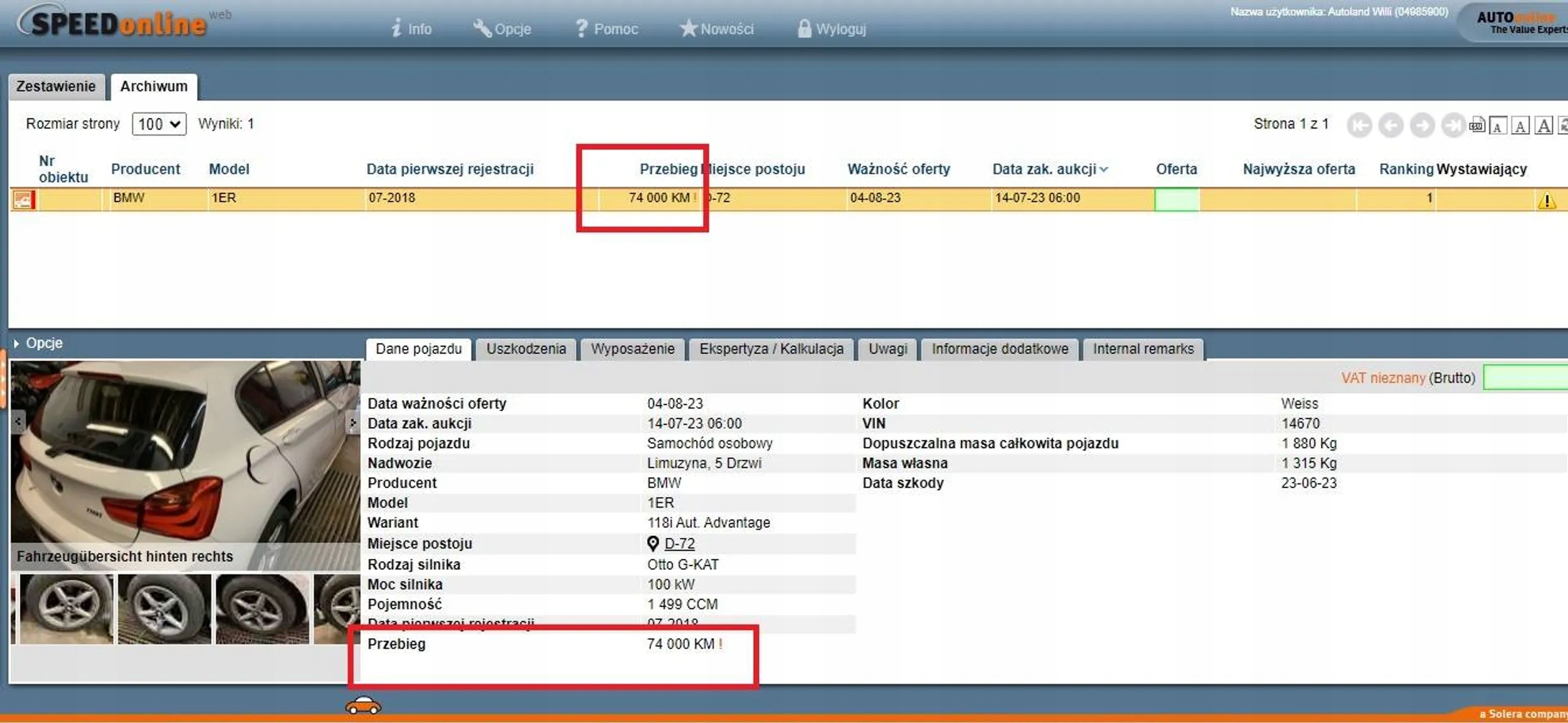The width and height of the screenshot is (1568, 723).
Task: Open Pomoc help in top bar
Action: point(607,29)
